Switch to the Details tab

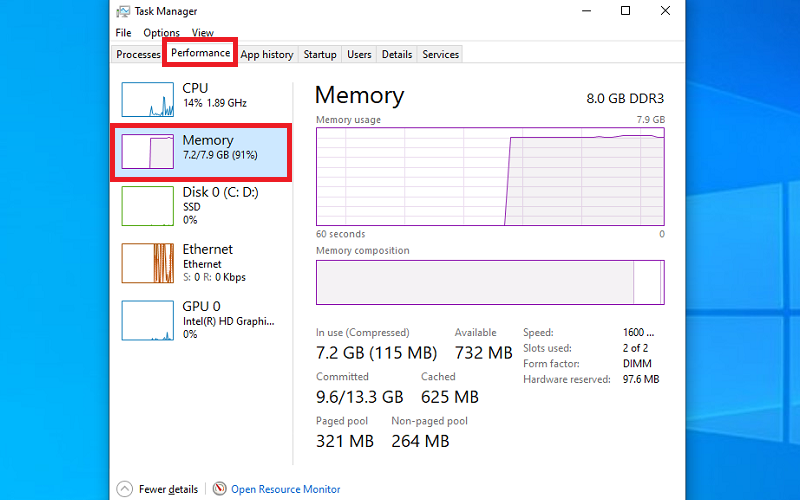397,55
